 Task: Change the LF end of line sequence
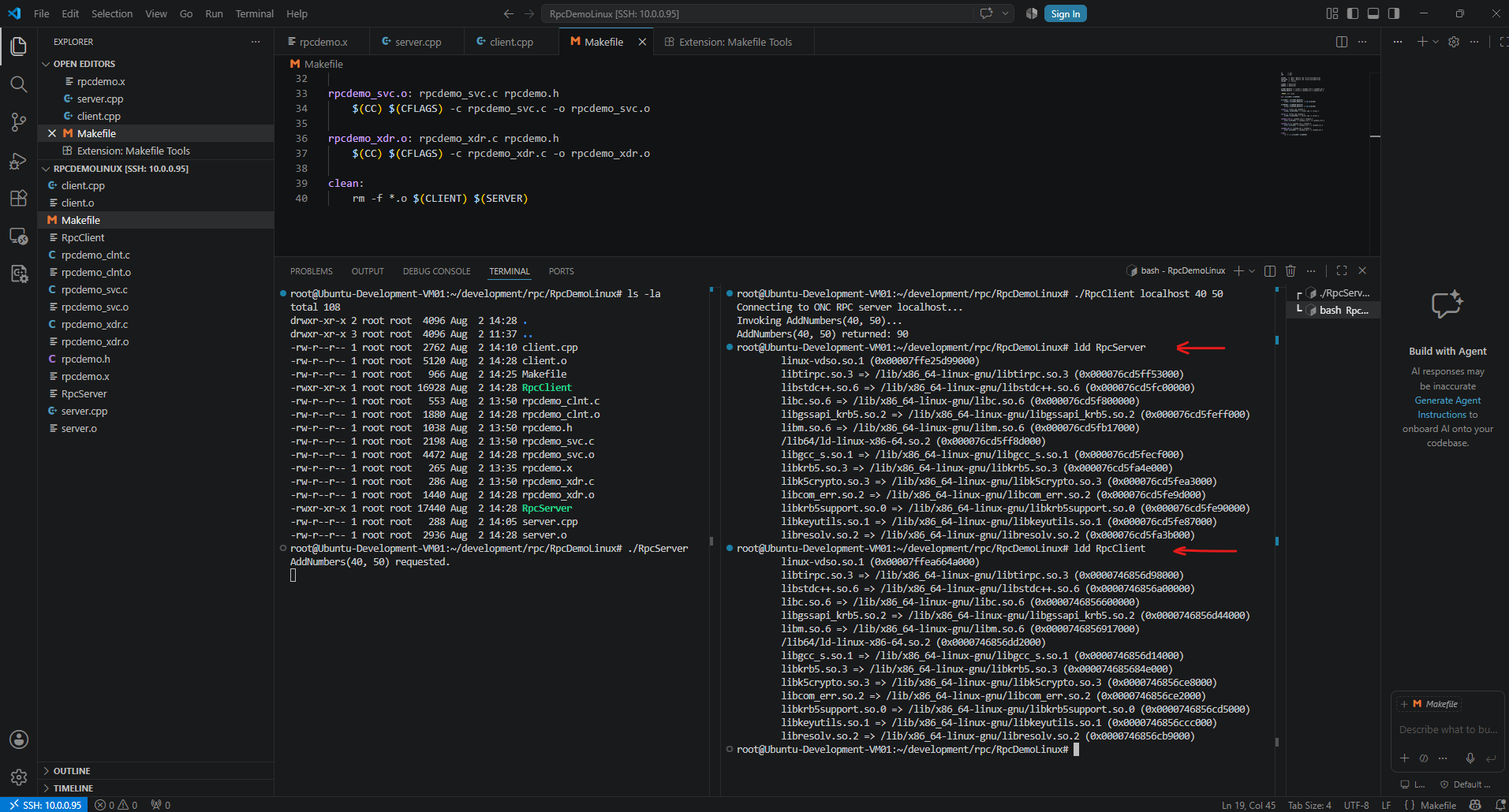[1386, 805]
